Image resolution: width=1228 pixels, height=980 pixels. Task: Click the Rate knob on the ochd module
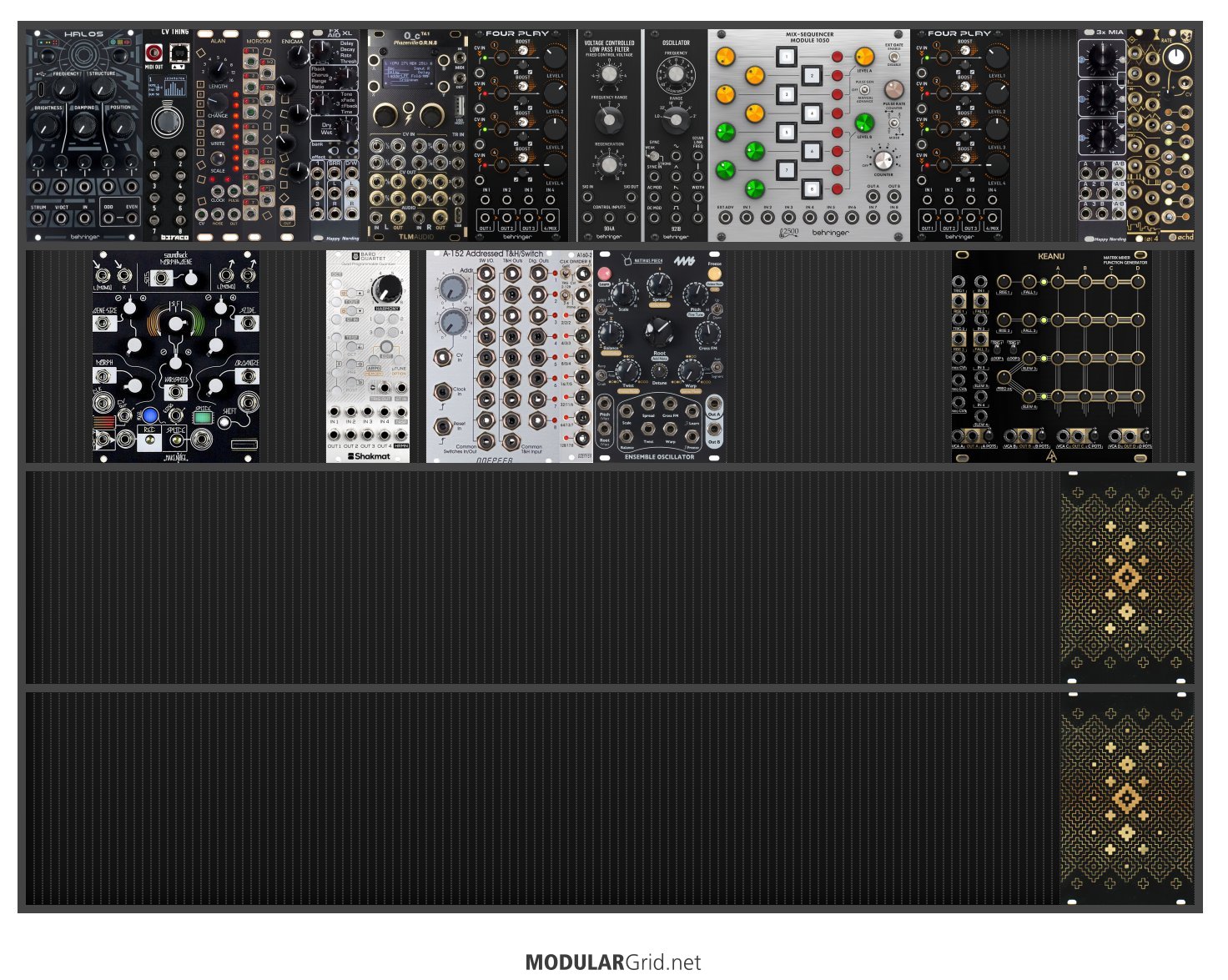(x=1175, y=57)
